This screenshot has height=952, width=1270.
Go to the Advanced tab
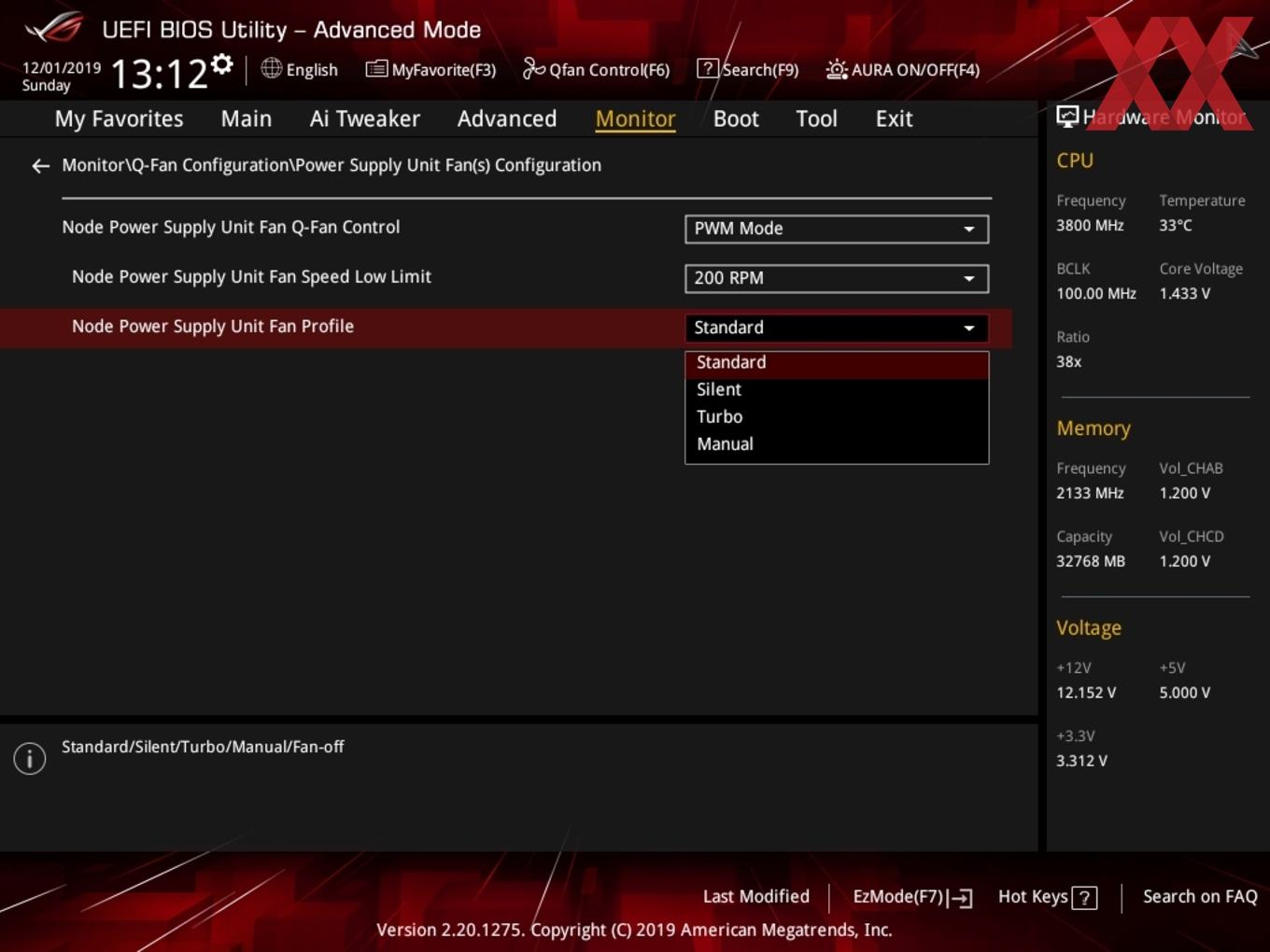click(x=507, y=119)
